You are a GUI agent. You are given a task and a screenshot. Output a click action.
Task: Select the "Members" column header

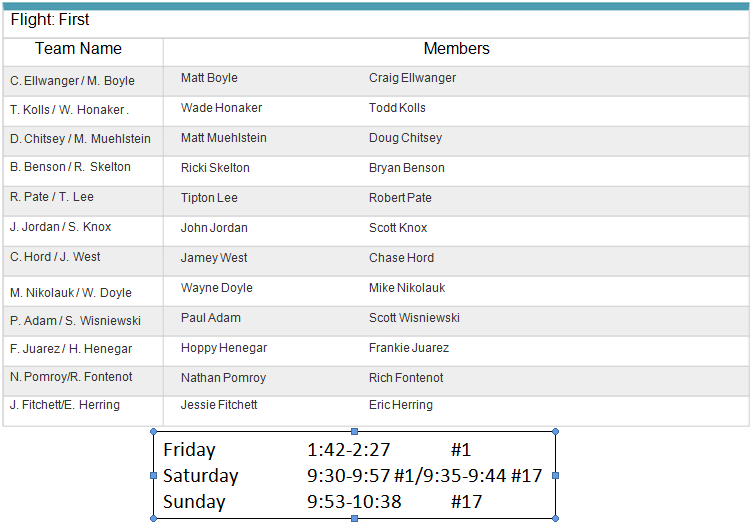tap(456, 49)
